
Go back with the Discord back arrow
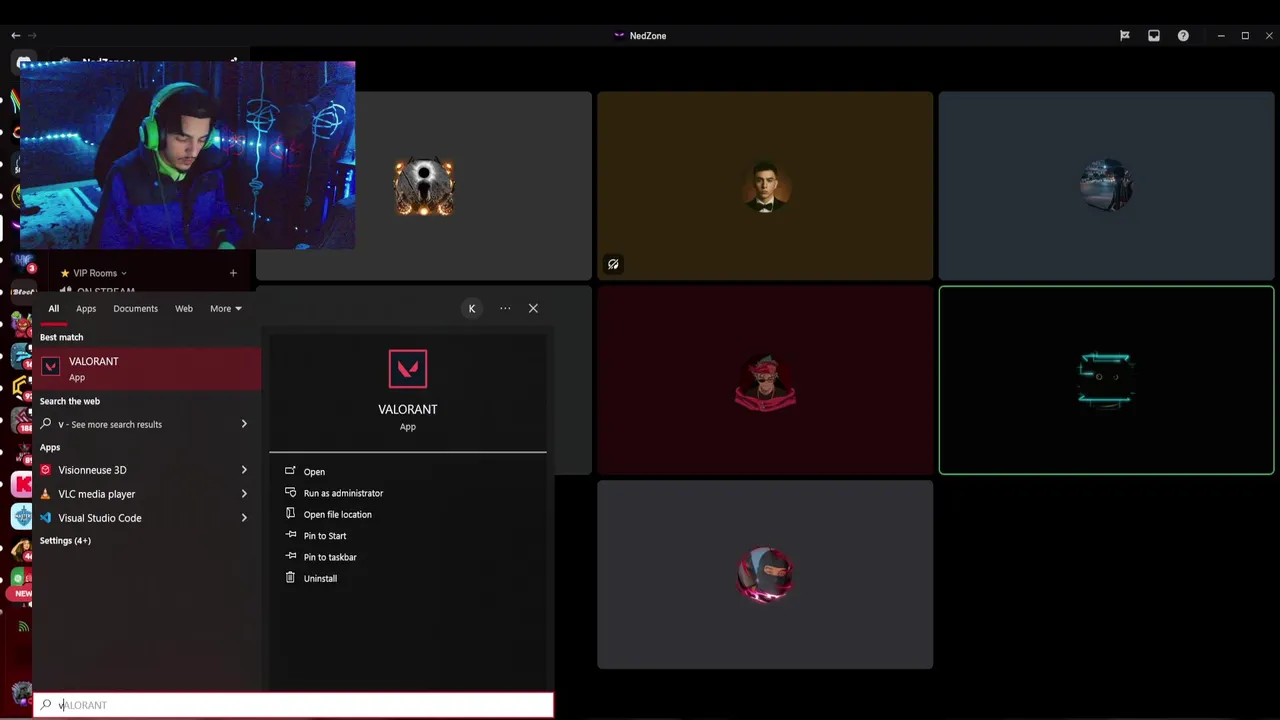tap(15, 35)
